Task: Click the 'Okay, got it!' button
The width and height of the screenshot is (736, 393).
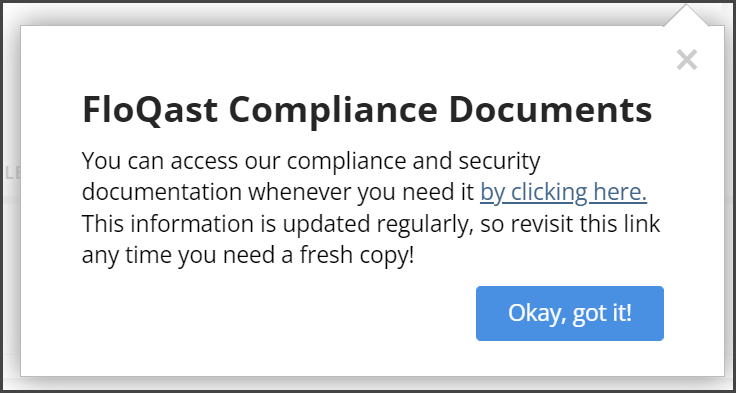Action: click(569, 313)
